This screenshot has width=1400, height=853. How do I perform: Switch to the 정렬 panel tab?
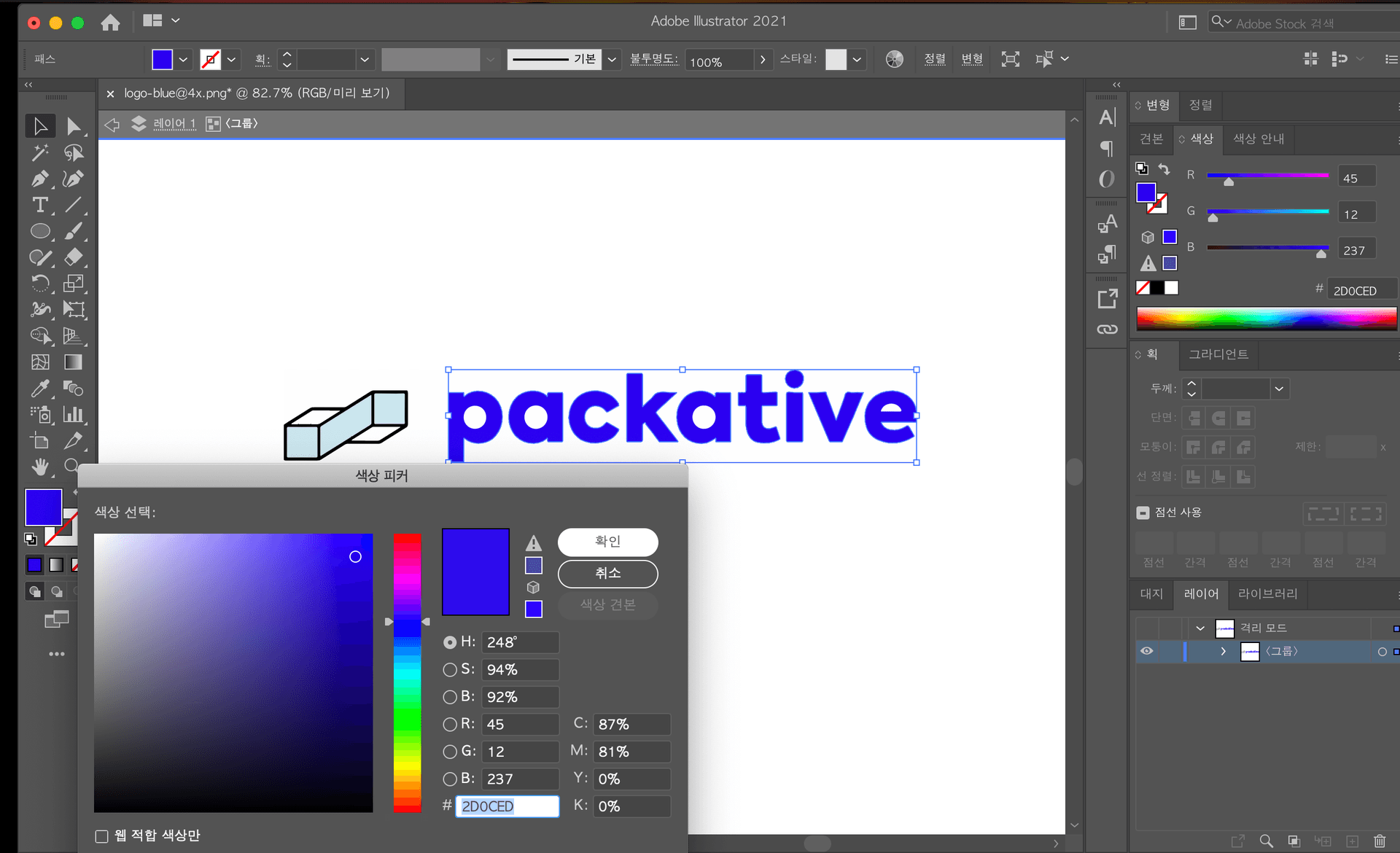click(x=1200, y=105)
